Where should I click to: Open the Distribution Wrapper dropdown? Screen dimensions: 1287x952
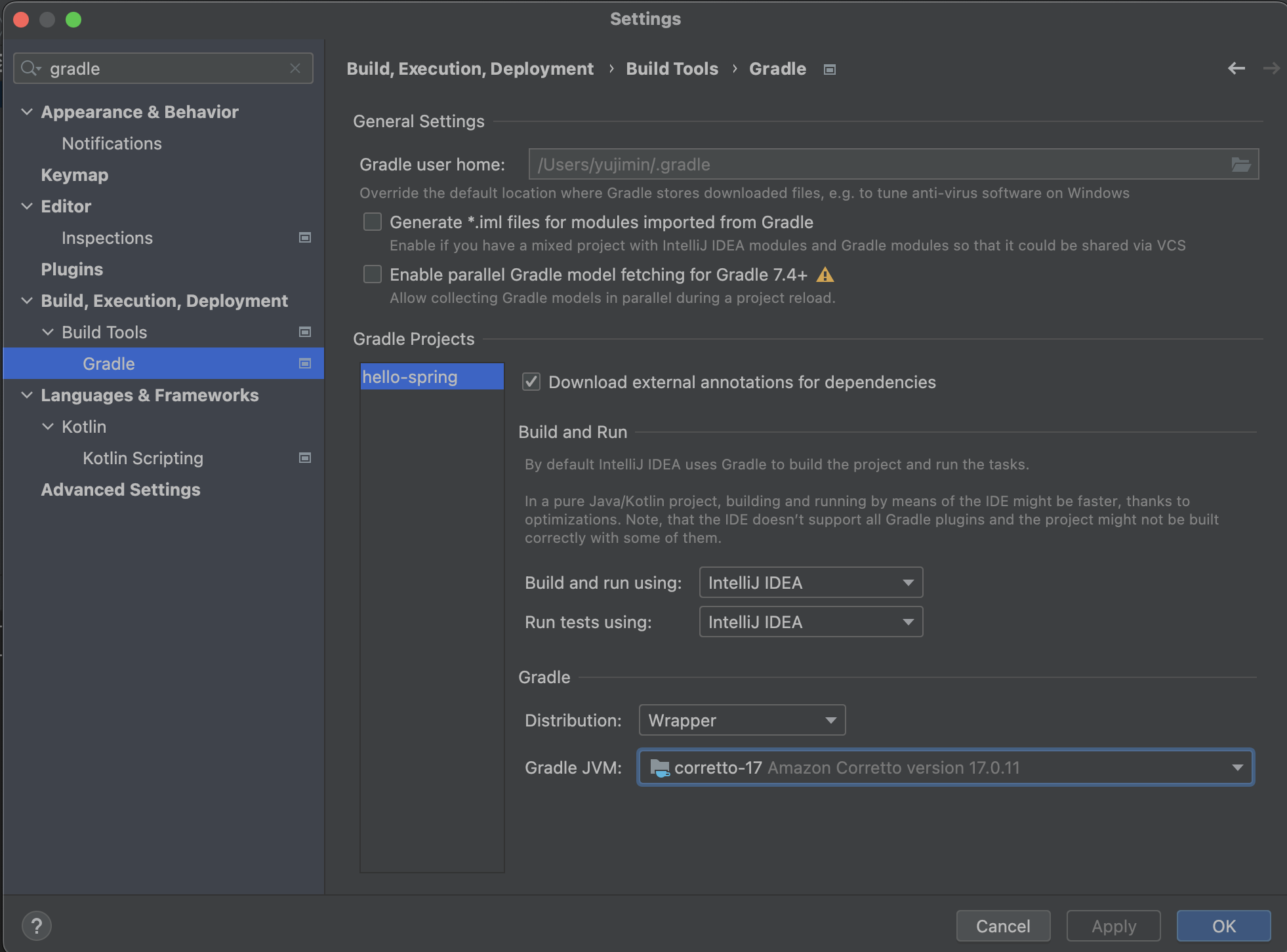[x=742, y=720]
